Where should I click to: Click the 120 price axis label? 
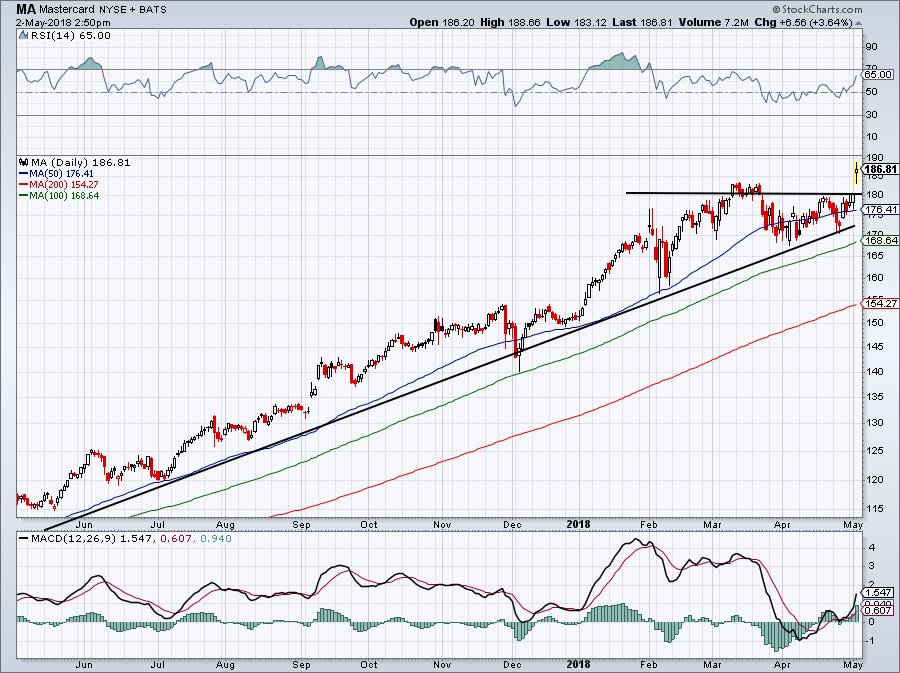pyautogui.click(x=875, y=480)
